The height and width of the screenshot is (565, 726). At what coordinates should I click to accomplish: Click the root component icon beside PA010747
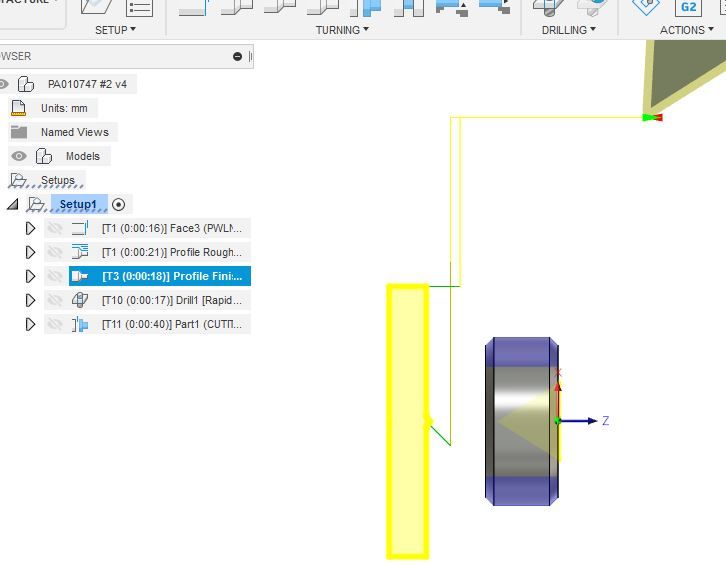point(25,84)
